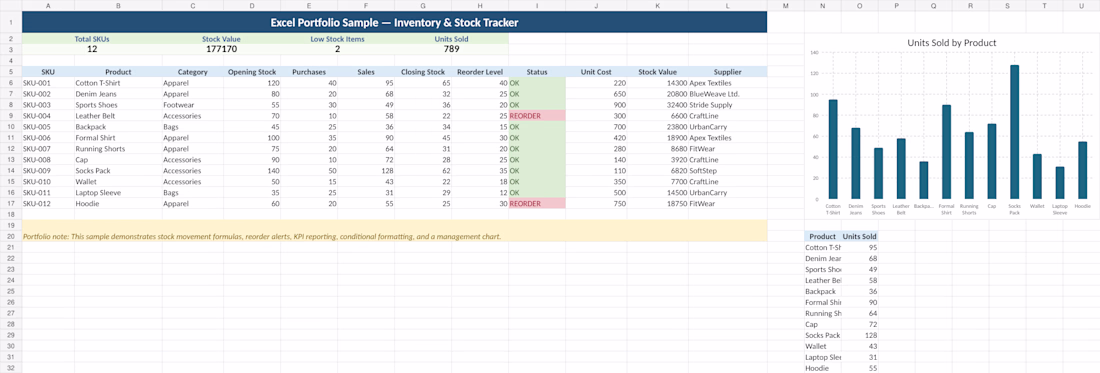Screen dimensions: 1100x373
Task: Click Units Sold header in the summary table
Action: point(859,236)
